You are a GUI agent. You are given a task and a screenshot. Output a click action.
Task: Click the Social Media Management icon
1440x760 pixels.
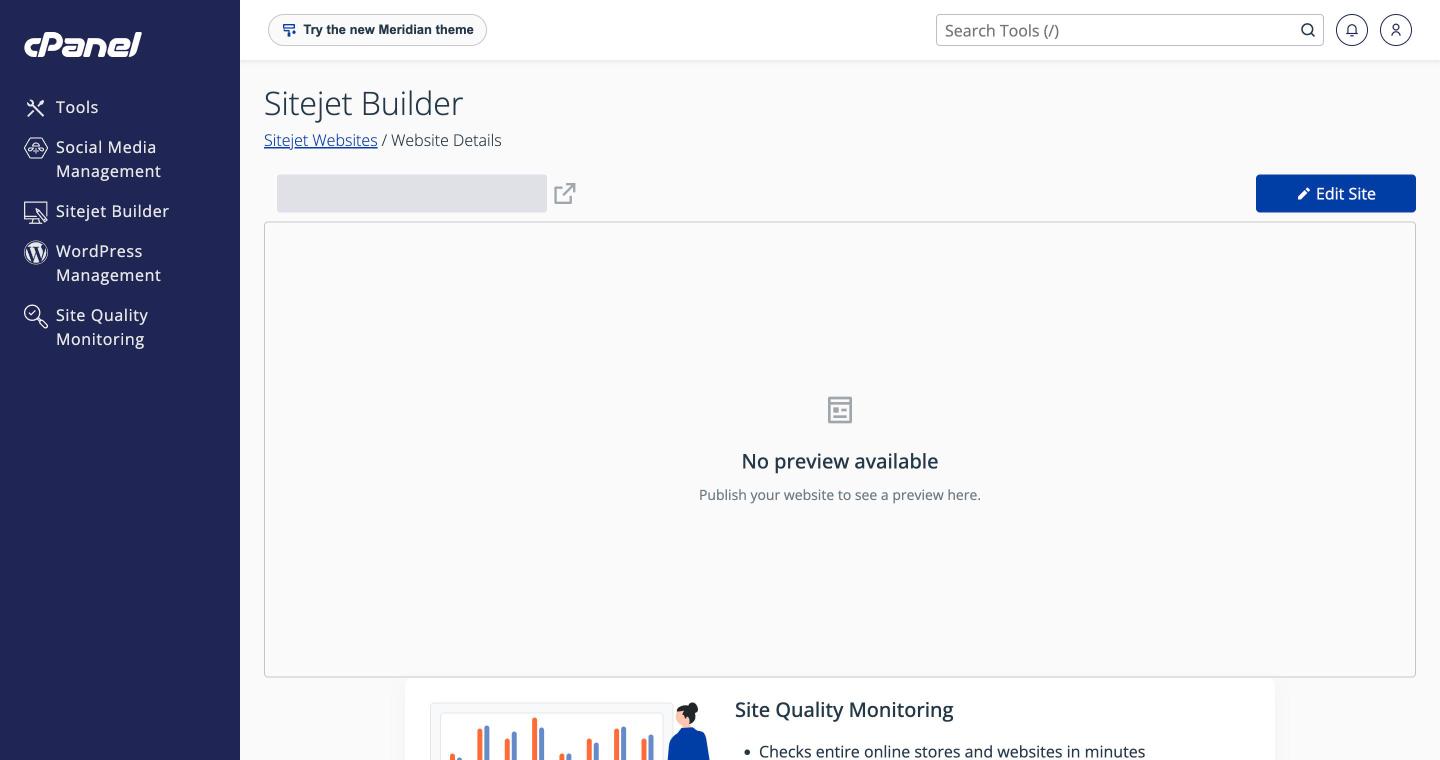[36, 148]
